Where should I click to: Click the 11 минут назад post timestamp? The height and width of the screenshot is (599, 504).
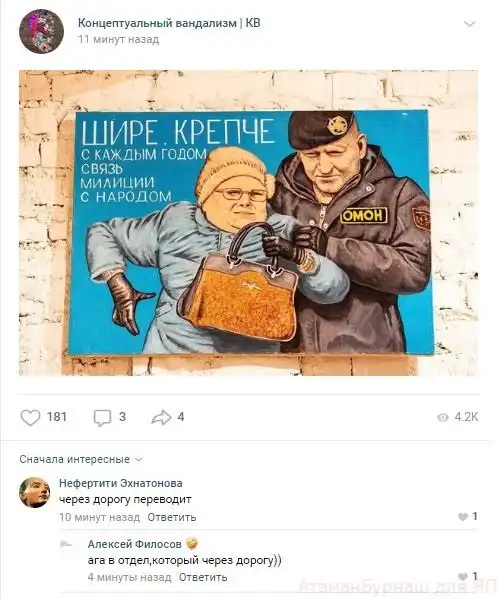tap(118, 40)
